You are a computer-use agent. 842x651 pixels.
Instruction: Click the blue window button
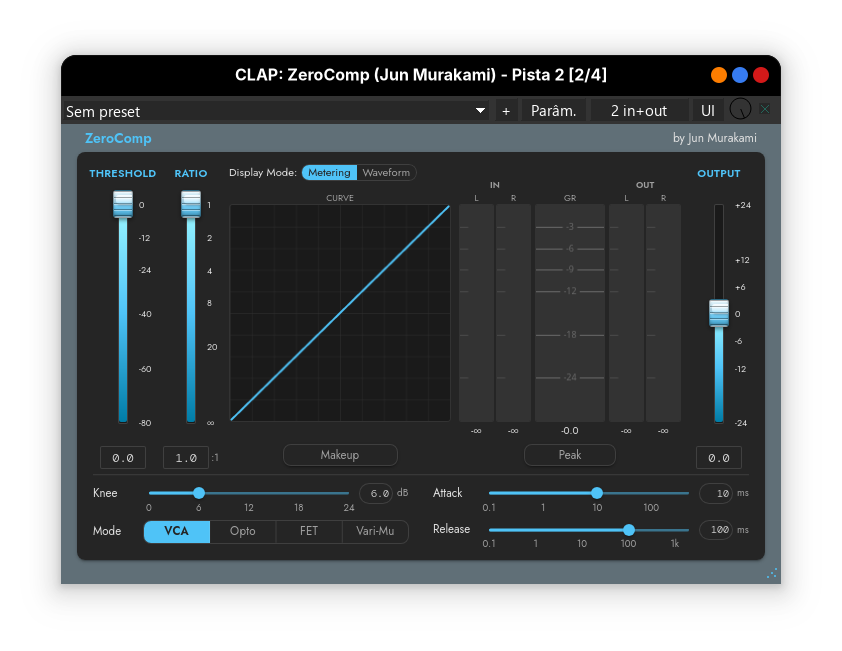click(740, 75)
